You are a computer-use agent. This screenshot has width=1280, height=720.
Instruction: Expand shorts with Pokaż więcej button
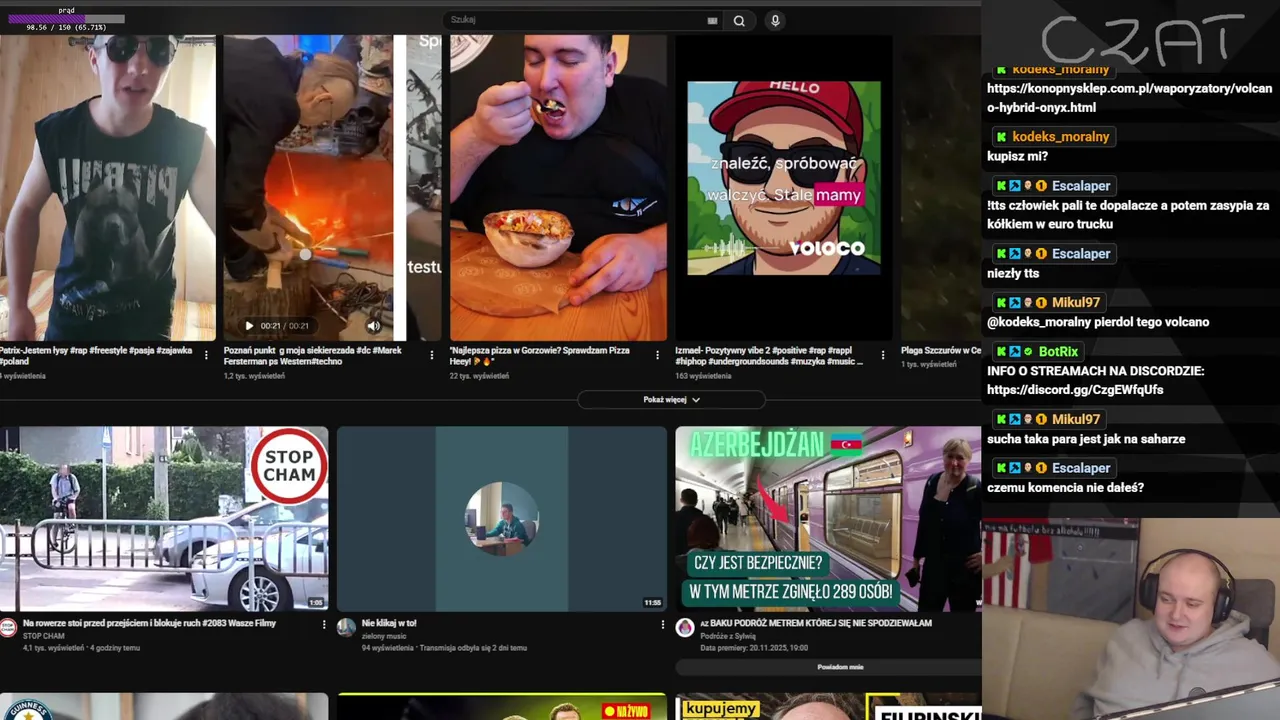[x=671, y=400]
